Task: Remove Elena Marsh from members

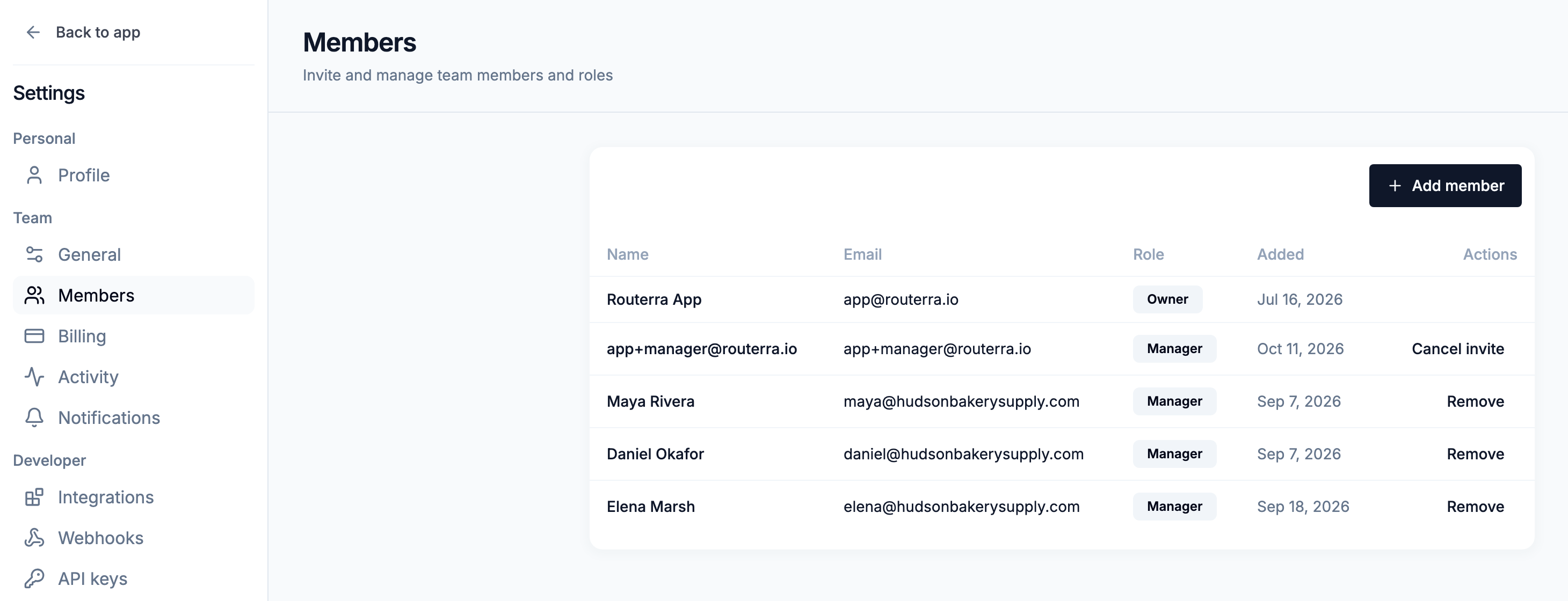Action: (x=1476, y=507)
